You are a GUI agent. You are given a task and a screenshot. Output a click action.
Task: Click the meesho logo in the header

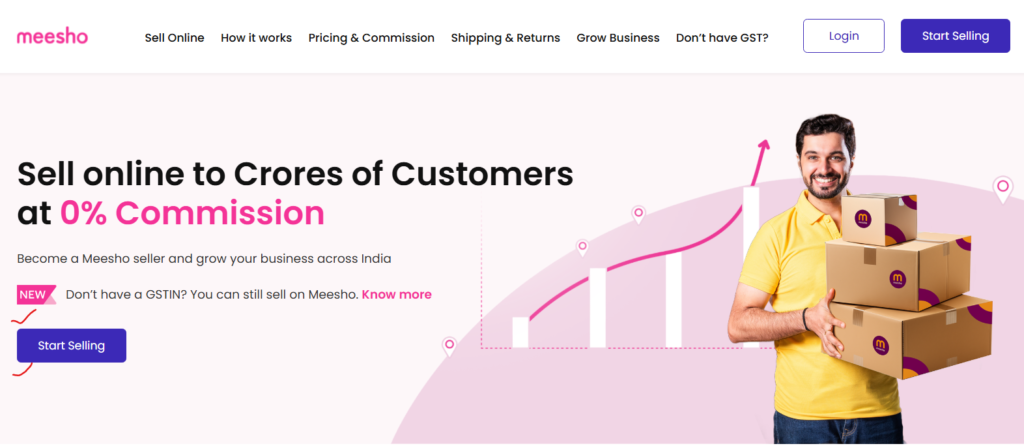click(52, 37)
